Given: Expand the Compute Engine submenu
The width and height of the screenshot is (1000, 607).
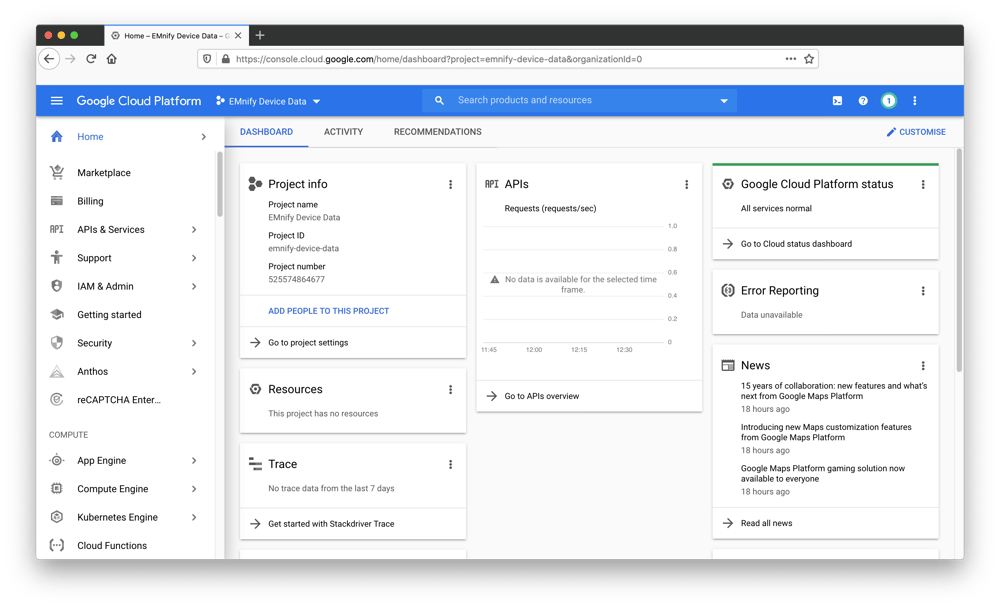Looking at the screenshot, I should [x=194, y=488].
